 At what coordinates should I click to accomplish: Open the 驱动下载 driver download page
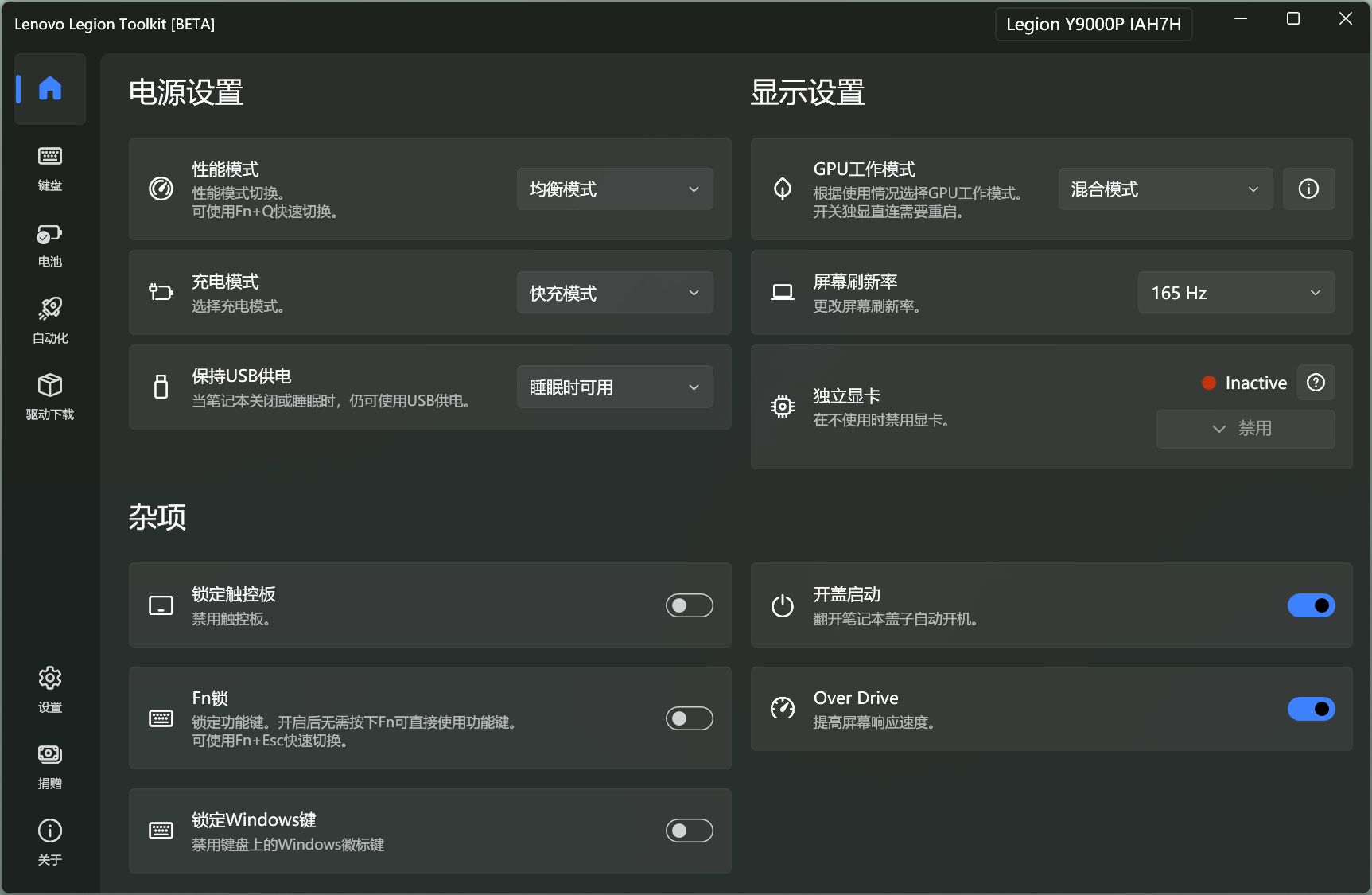tap(50, 398)
